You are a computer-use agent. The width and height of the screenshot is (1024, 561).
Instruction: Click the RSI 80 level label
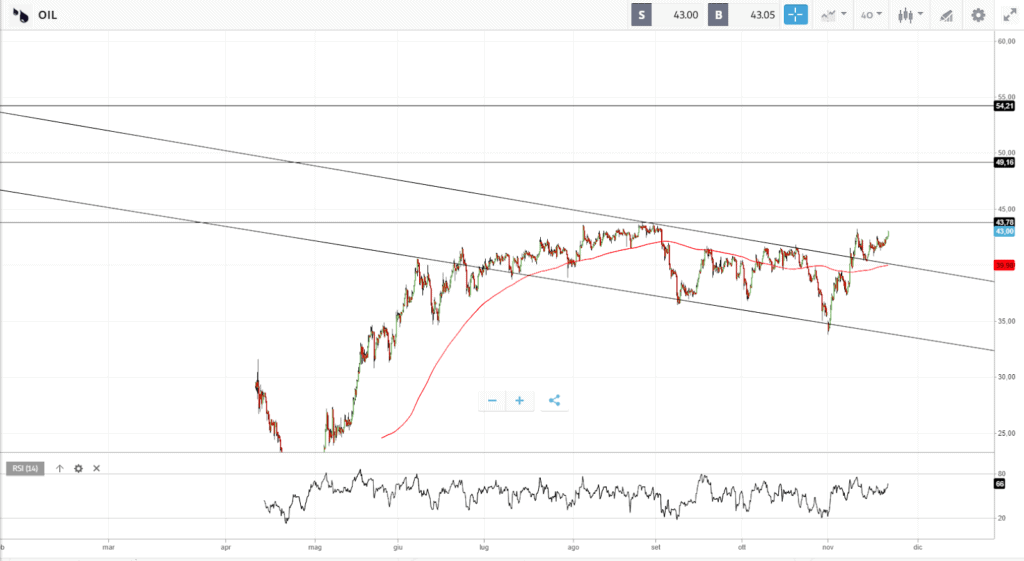pyautogui.click(x=1001, y=474)
